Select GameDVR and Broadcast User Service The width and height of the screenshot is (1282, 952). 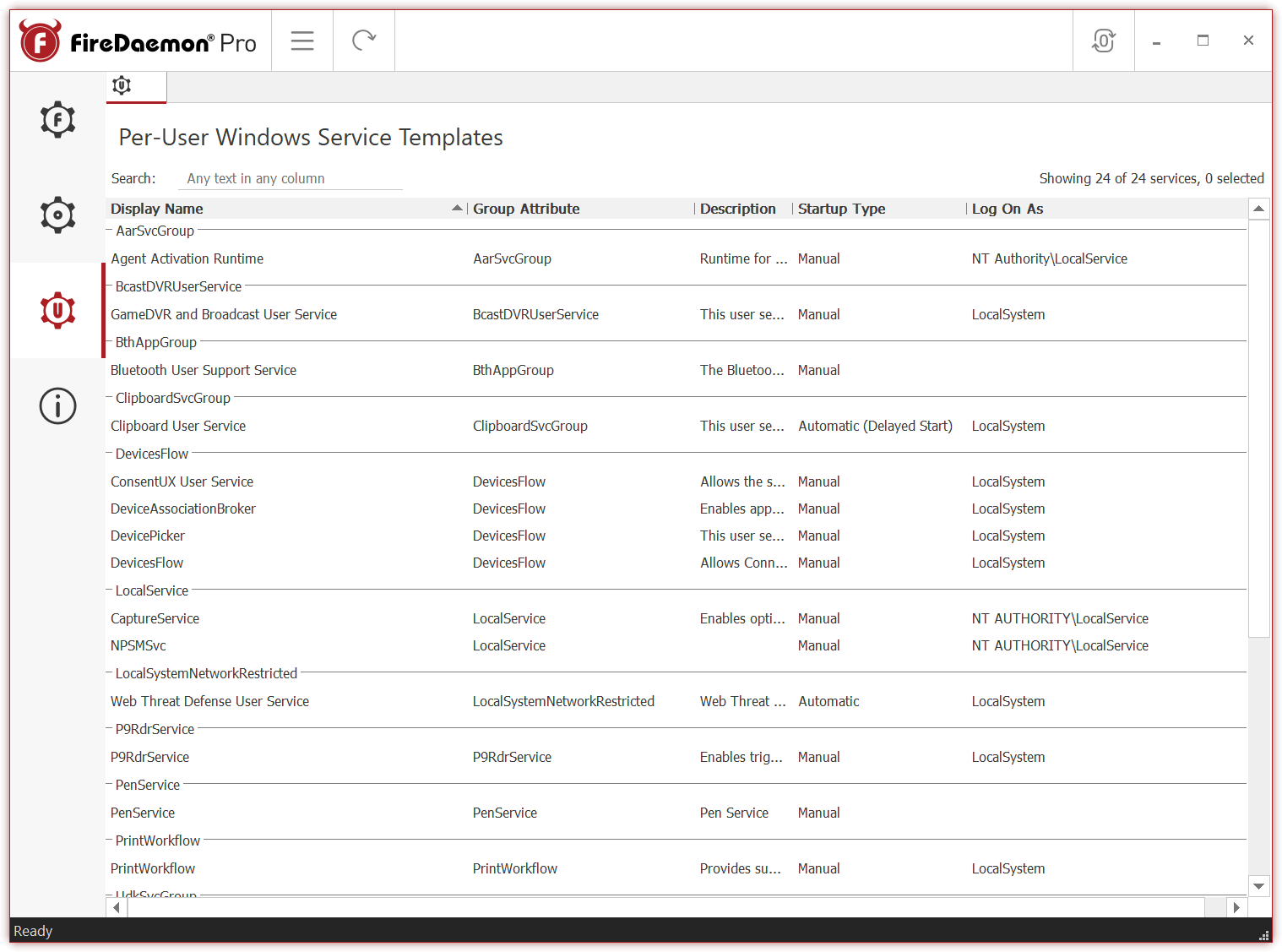(676, 314)
